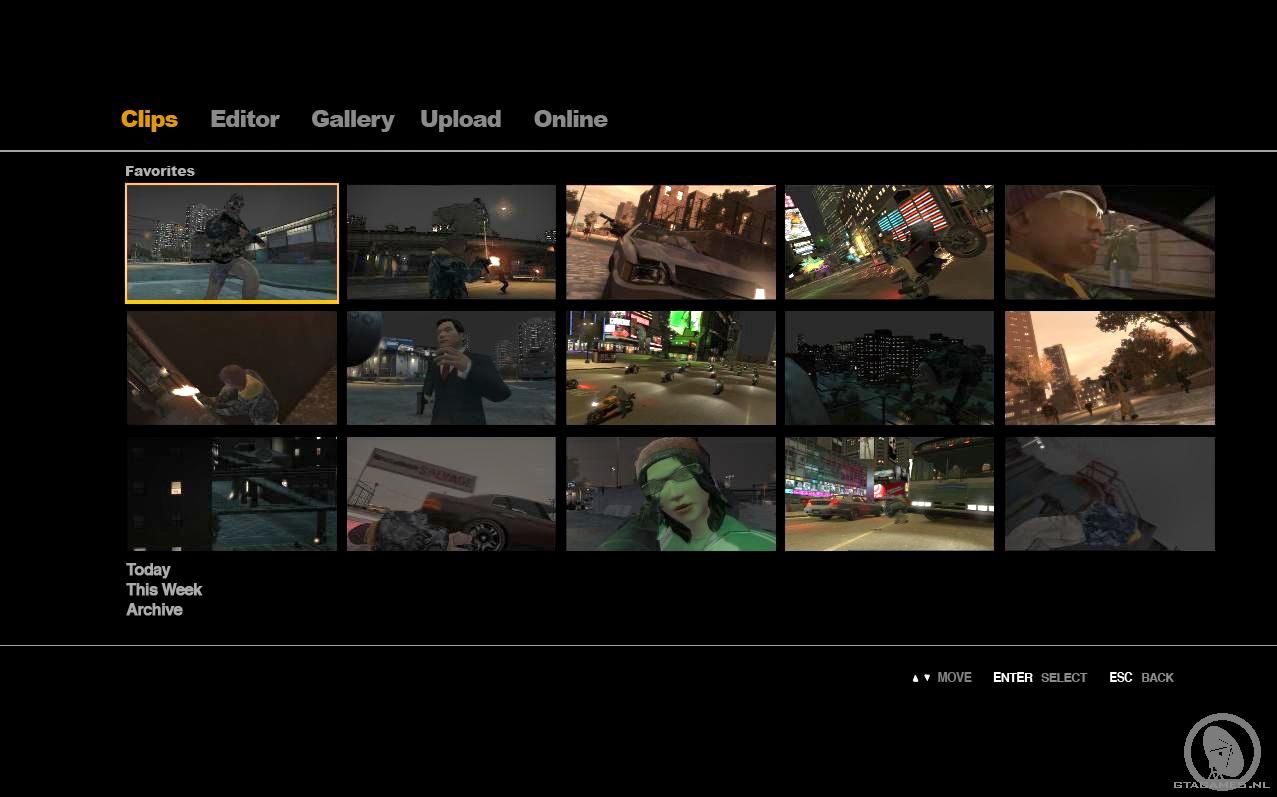Click the MOVE arrows hint
The width and height of the screenshot is (1277, 797).
[942, 678]
